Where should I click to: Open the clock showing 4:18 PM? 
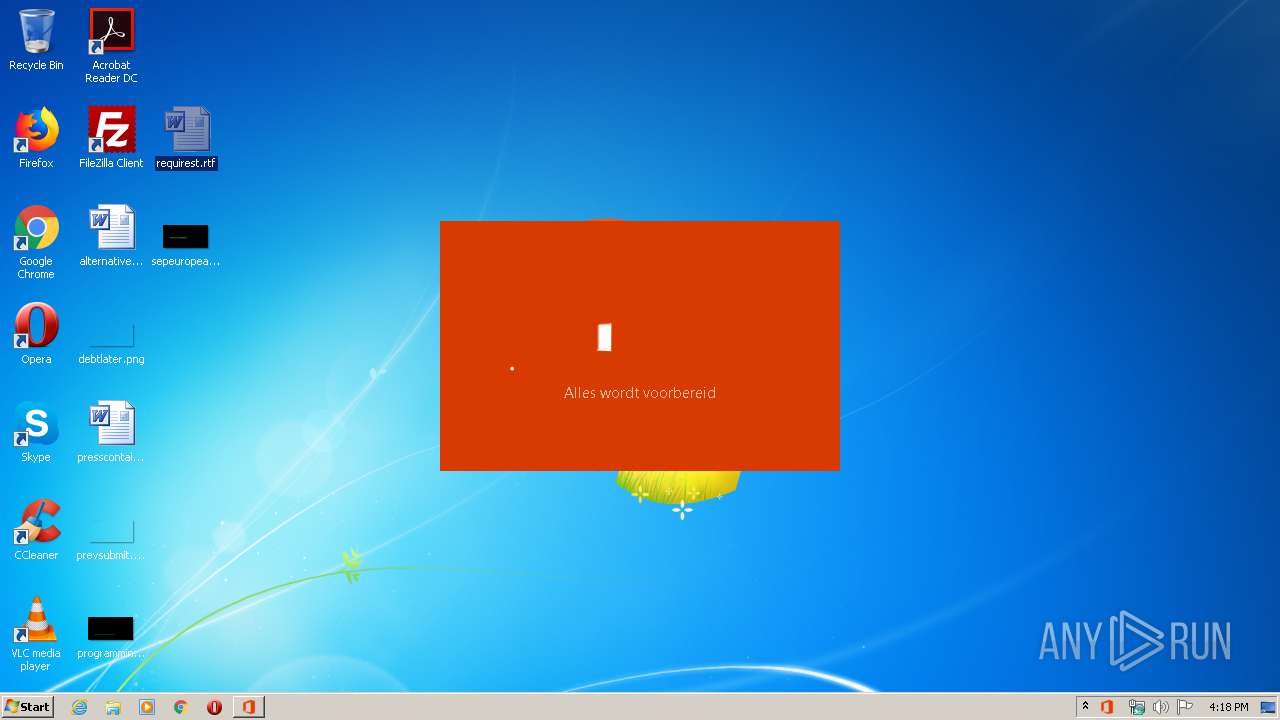(1228, 707)
